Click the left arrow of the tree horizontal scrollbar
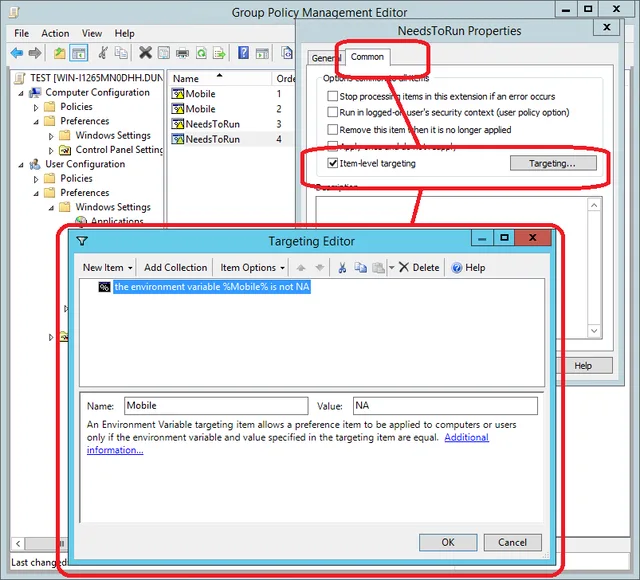Image resolution: width=640 pixels, height=580 pixels. [x=18, y=544]
